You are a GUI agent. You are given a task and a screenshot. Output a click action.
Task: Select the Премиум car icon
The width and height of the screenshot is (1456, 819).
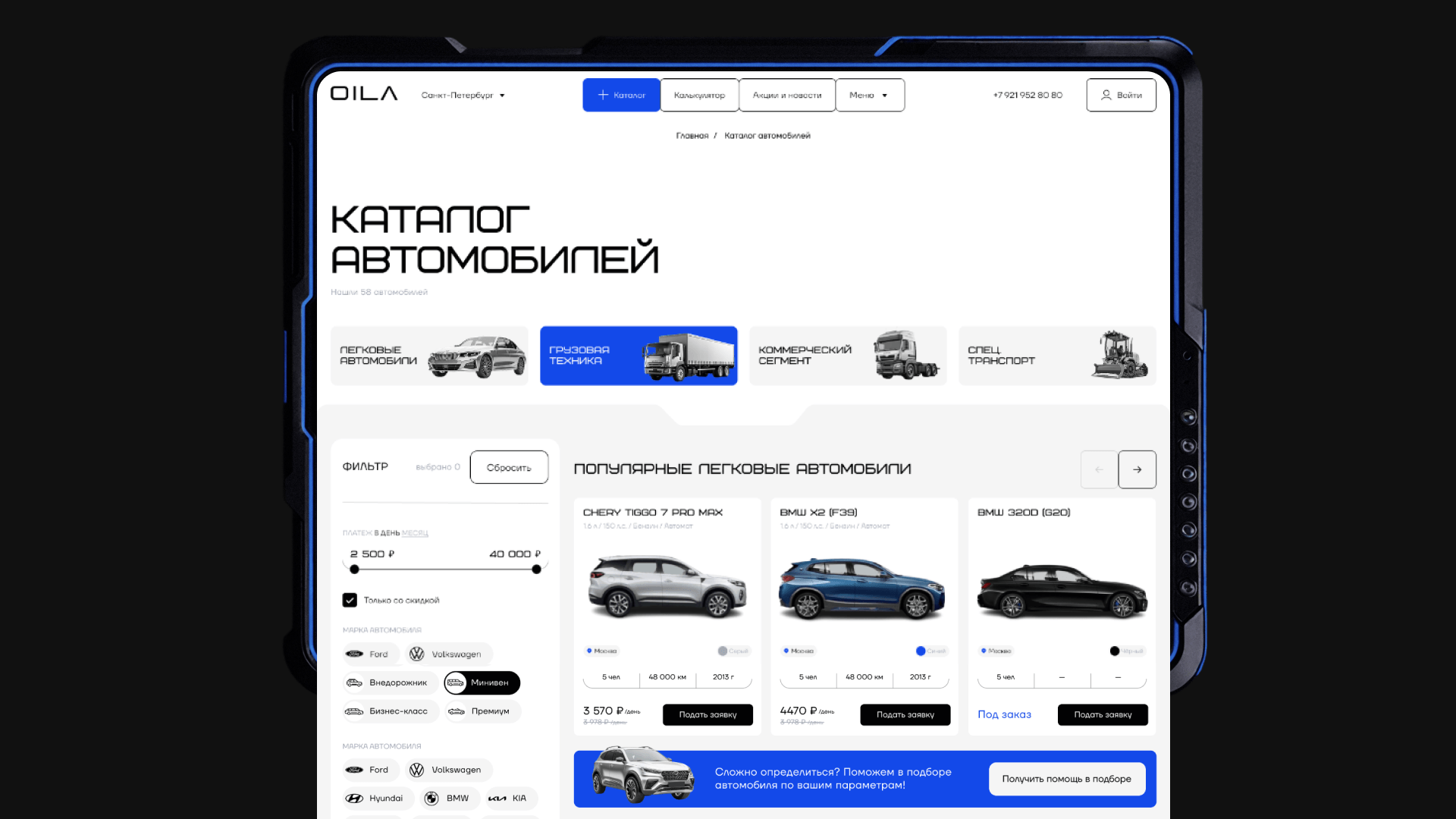click(x=457, y=711)
